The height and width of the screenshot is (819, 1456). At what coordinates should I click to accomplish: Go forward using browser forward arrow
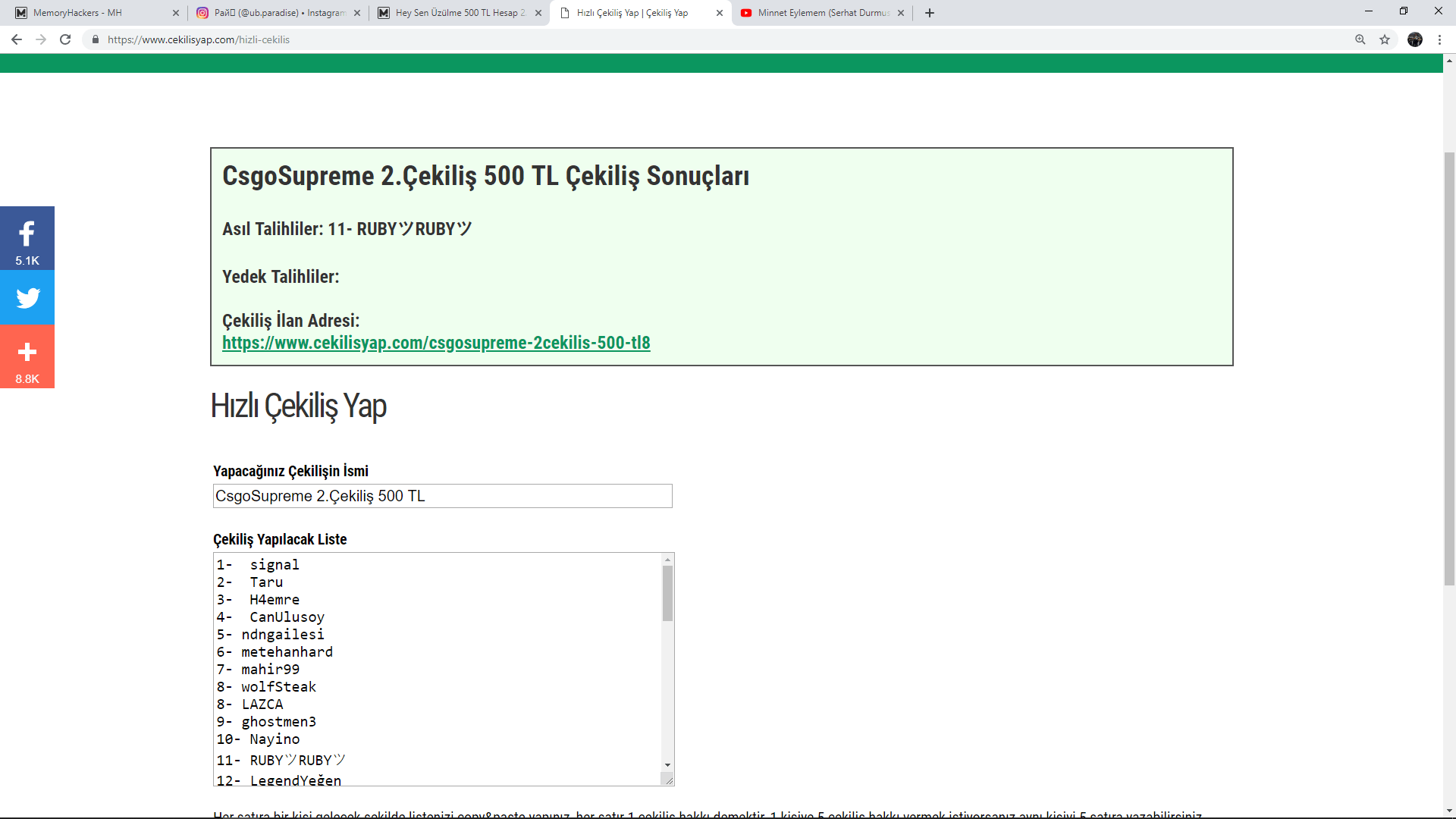[x=41, y=39]
